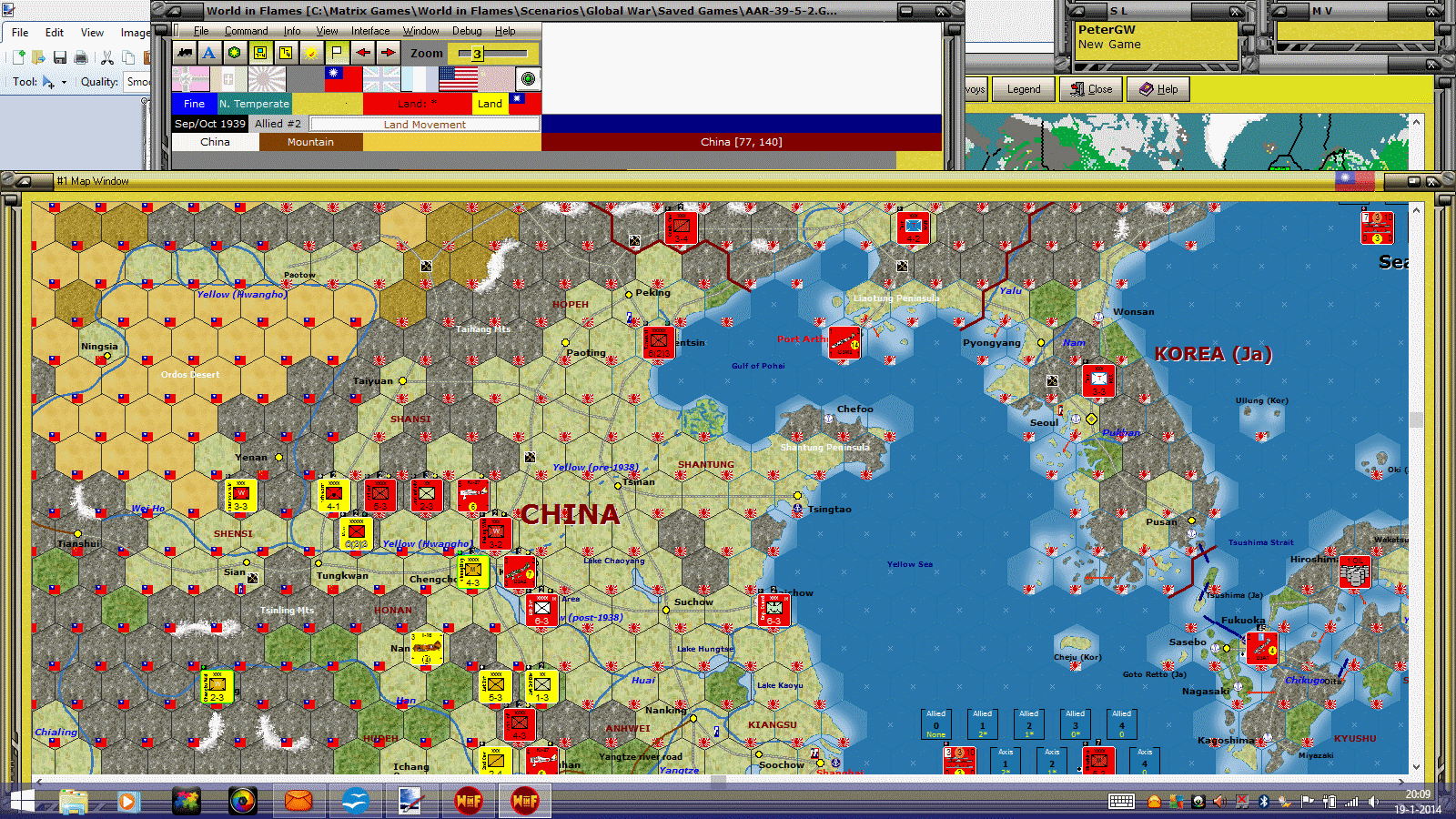Adjust the Zoom slider thumb showing 3
The width and height of the screenshot is (1456, 819).
[x=477, y=54]
